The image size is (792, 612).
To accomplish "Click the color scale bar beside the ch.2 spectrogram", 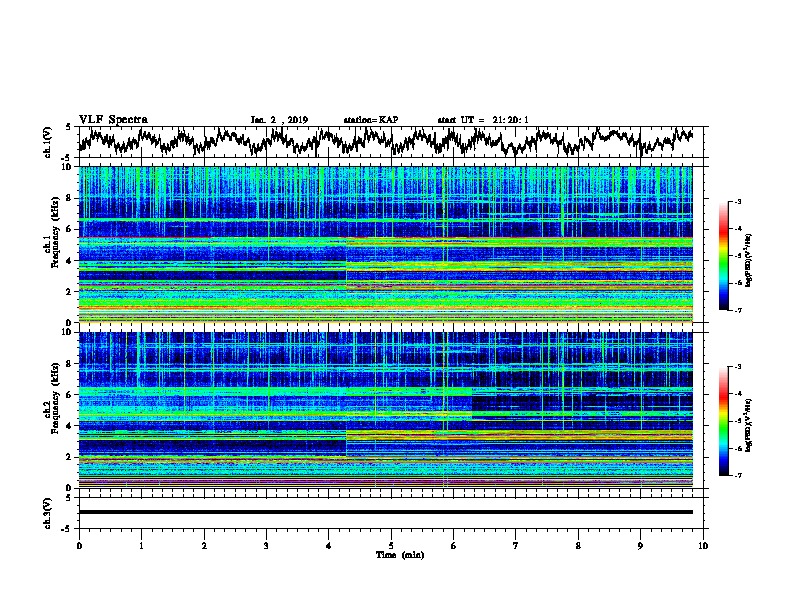I will 724,421.
